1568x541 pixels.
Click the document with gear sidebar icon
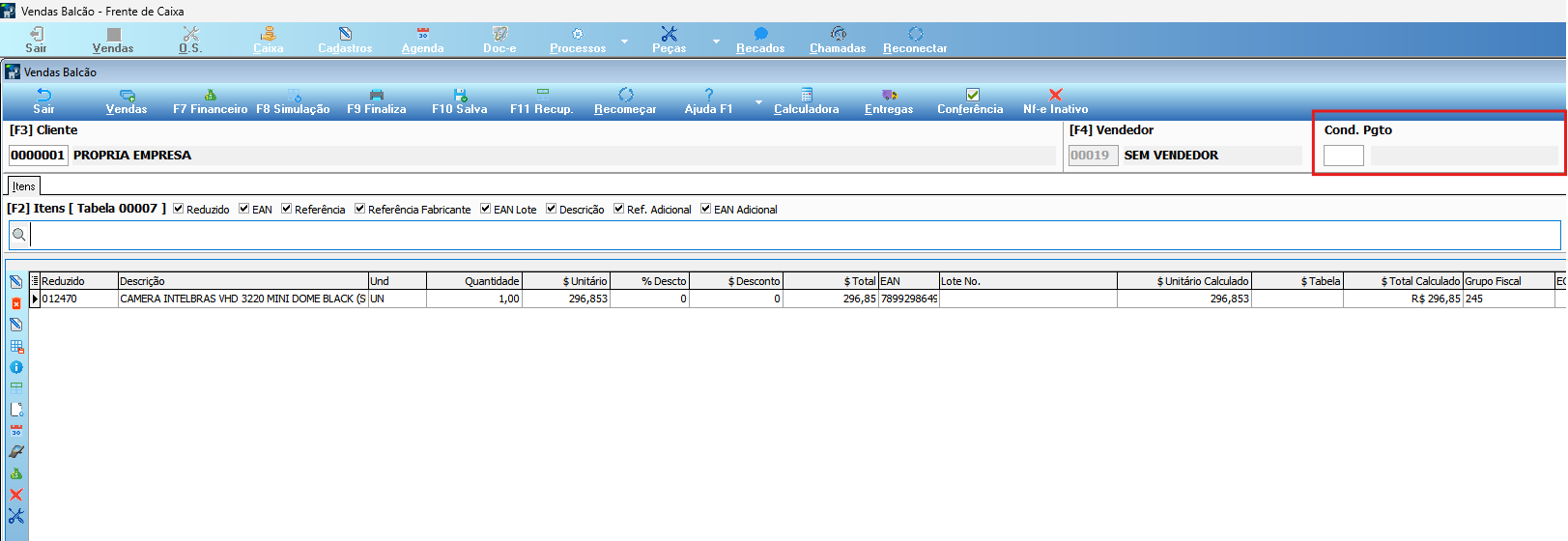15,410
